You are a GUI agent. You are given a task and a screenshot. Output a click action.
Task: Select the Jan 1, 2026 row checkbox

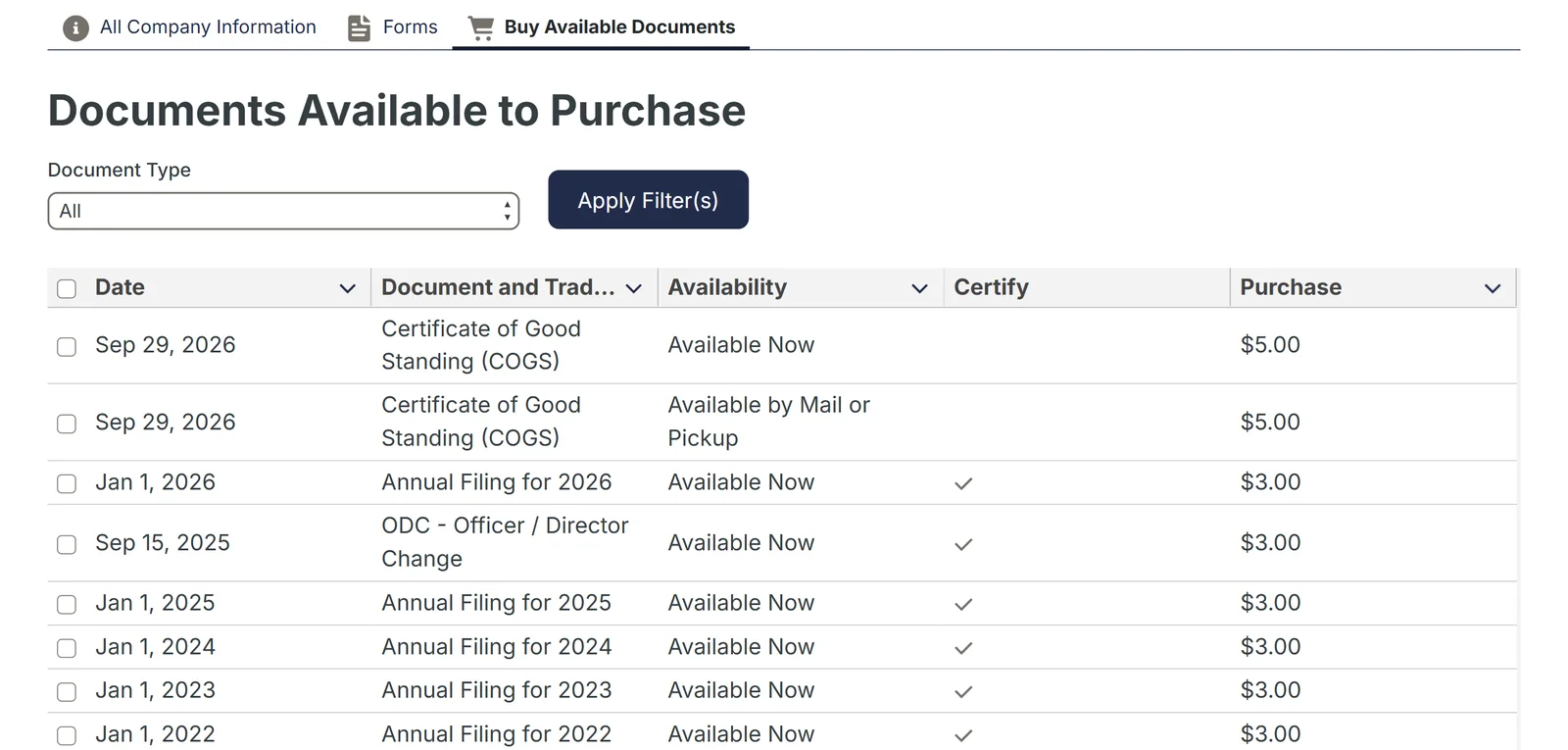point(67,484)
